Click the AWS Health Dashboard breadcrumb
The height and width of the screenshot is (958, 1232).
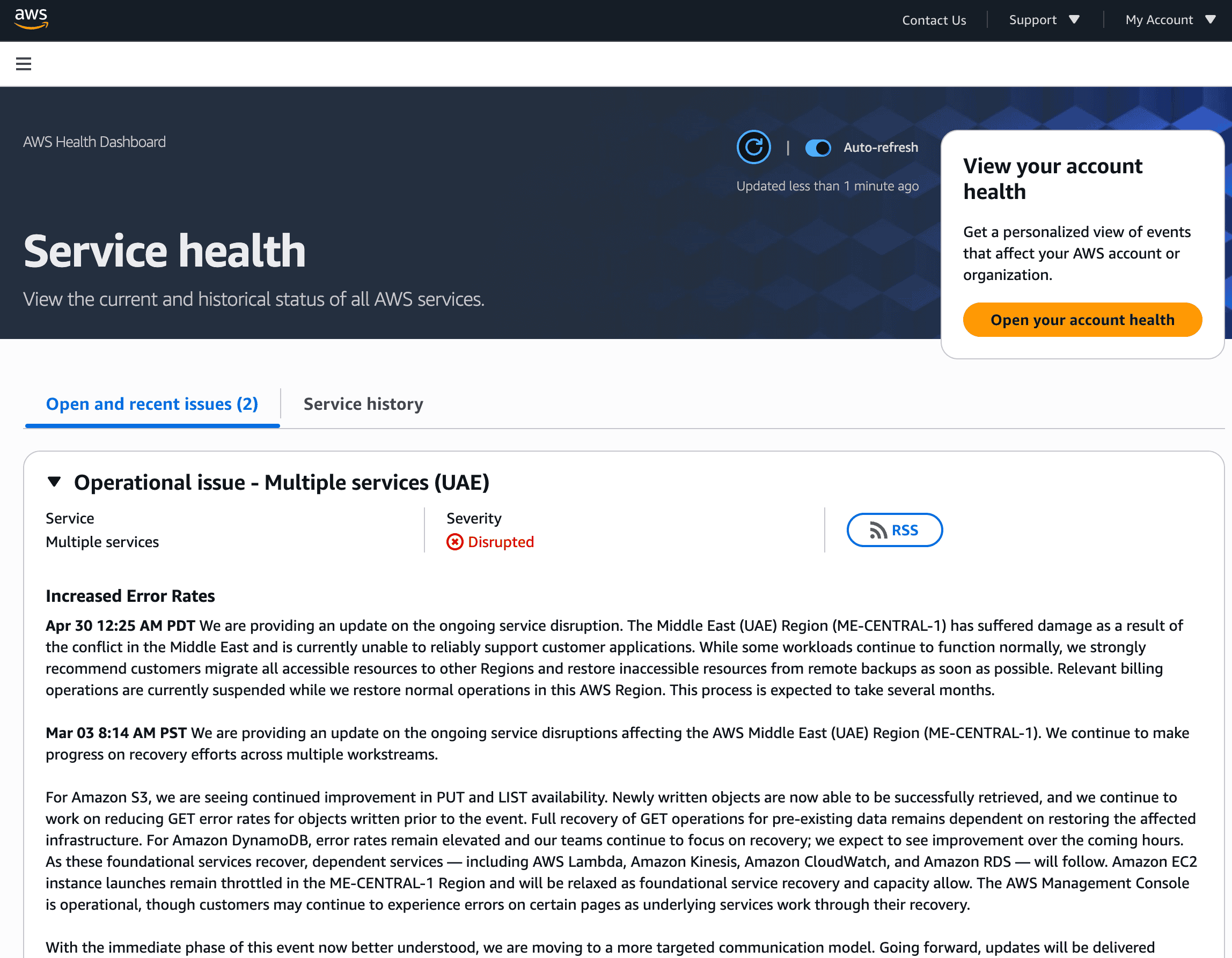pos(95,142)
